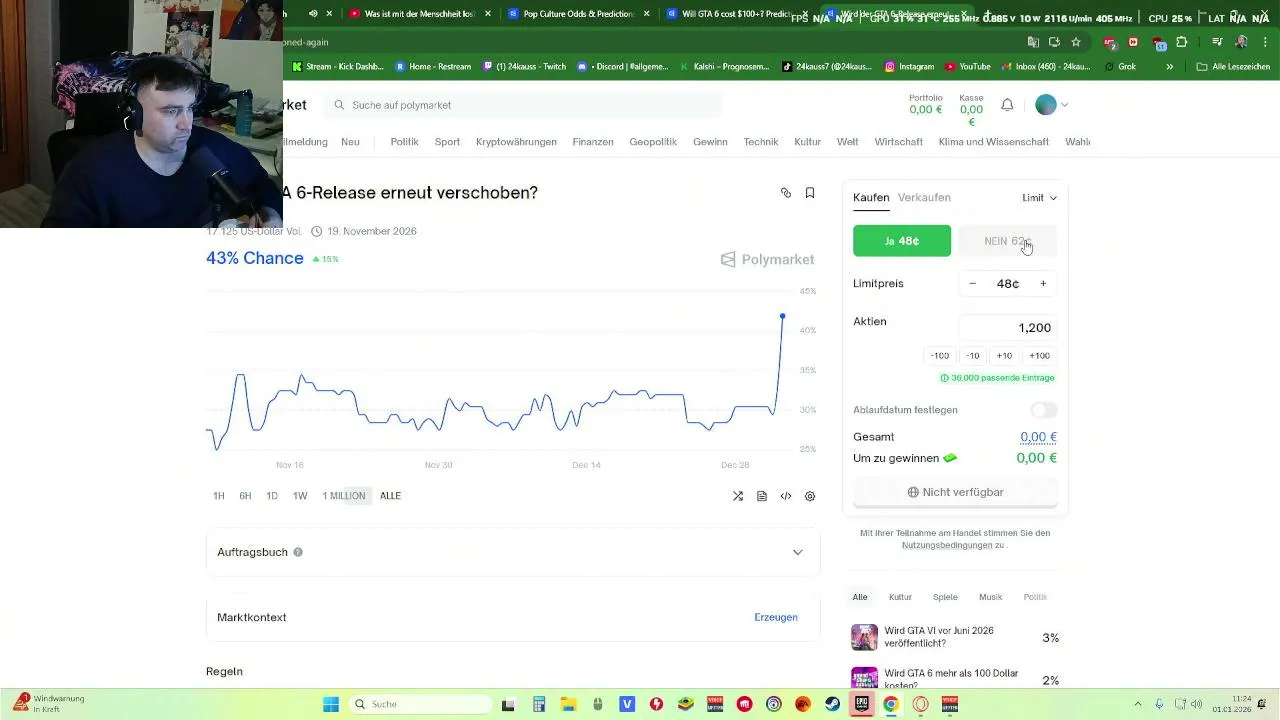Click Erzeugen in Marktkontext
This screenshot has height=720, width=1280.
click(776, 617)
